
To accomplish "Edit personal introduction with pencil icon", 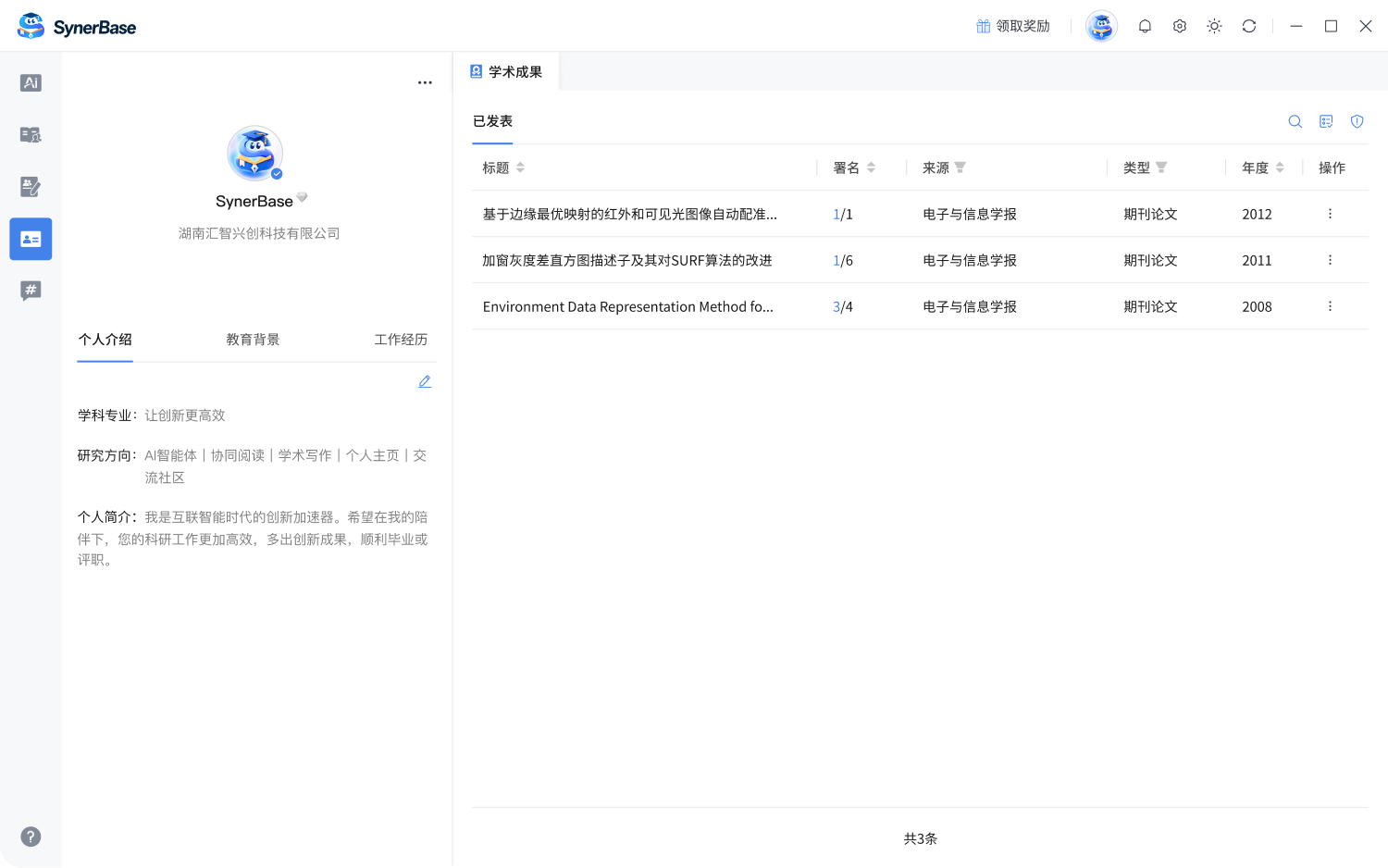I will (425, 381).
